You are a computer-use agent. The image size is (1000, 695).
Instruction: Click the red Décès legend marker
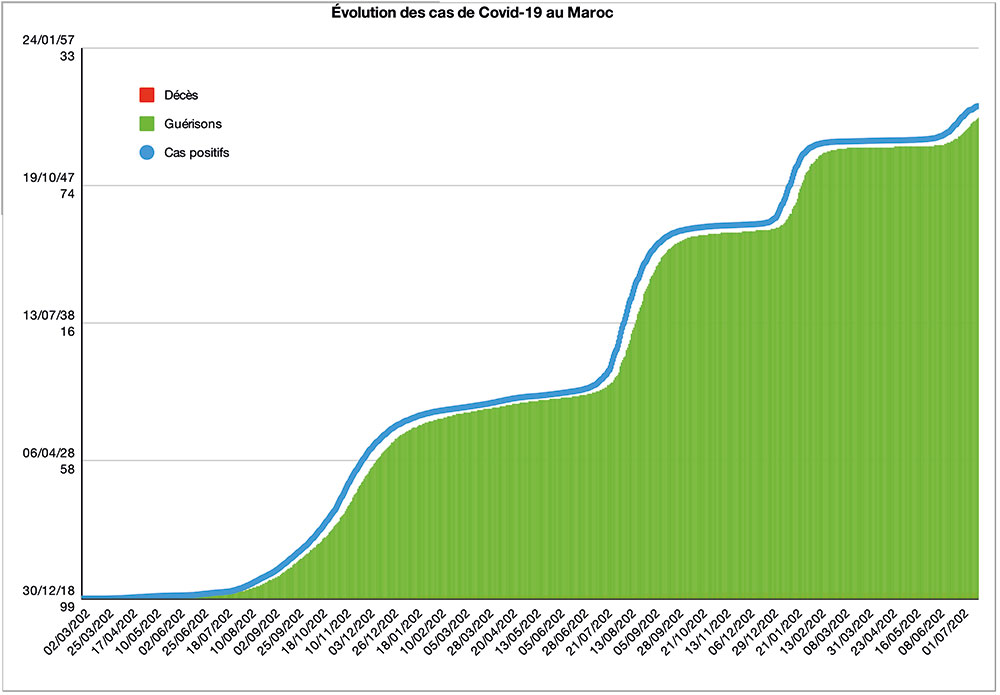coord(146,95)
